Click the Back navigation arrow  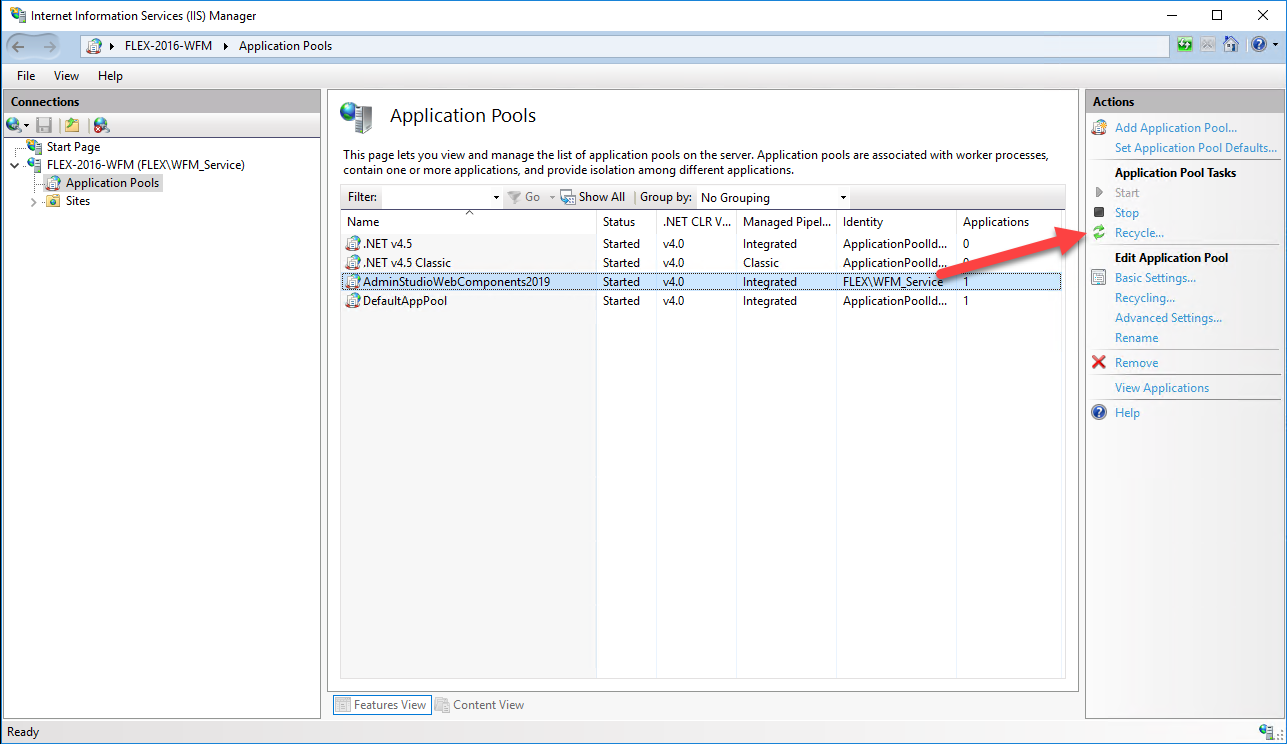click(20, 46)
